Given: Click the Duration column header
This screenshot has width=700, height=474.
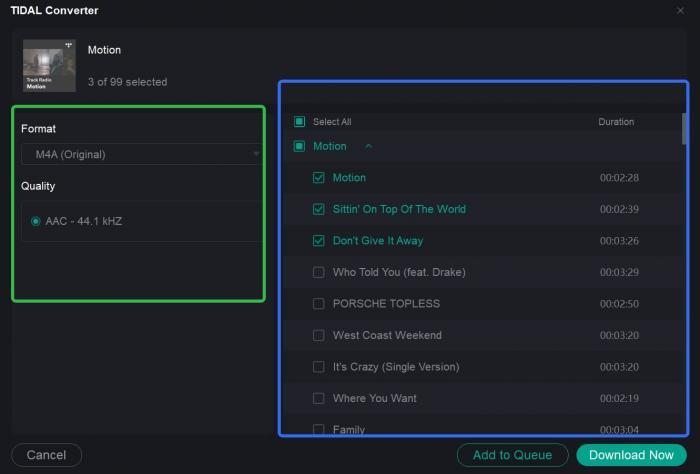Looking at the screenshot, I should point(616,122).
